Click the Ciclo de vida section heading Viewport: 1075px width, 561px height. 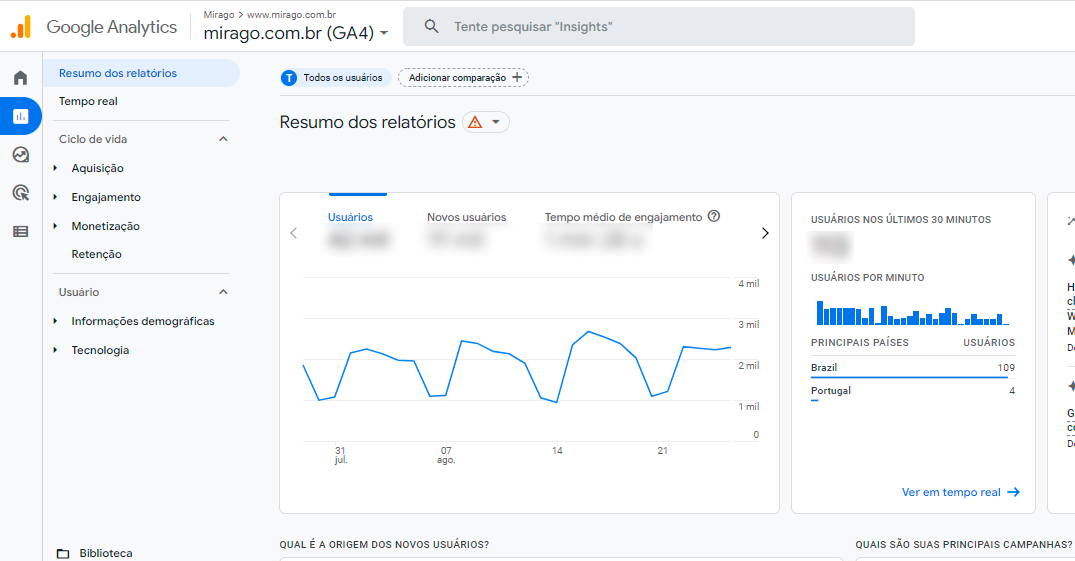(x=93, y=139)
